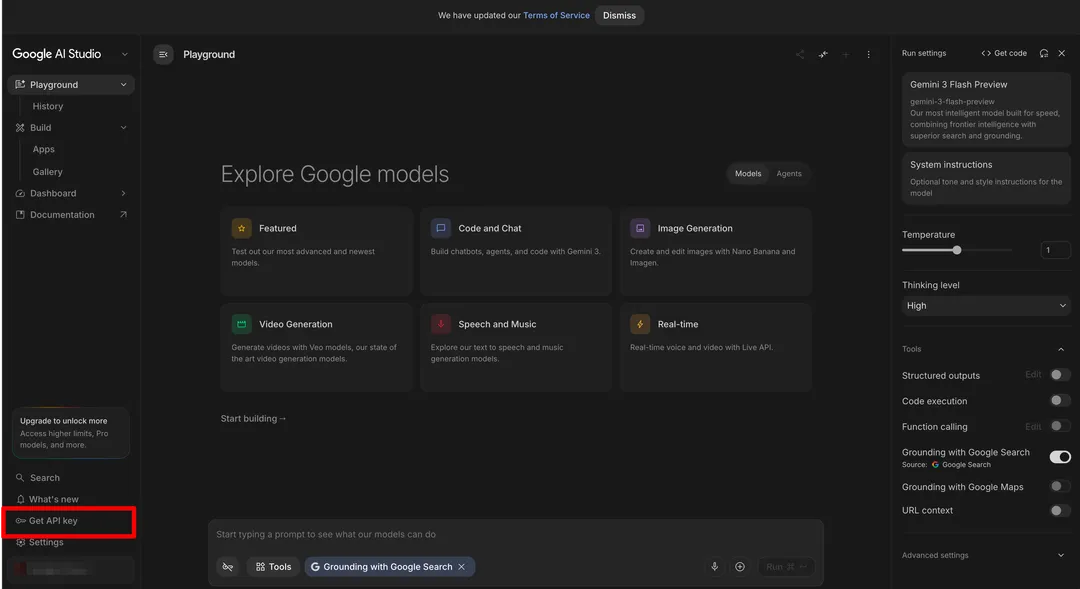Click the add media plus-circle icon
The height and width of the screenshot is (589, 1080).
click(x=740, y=566)
